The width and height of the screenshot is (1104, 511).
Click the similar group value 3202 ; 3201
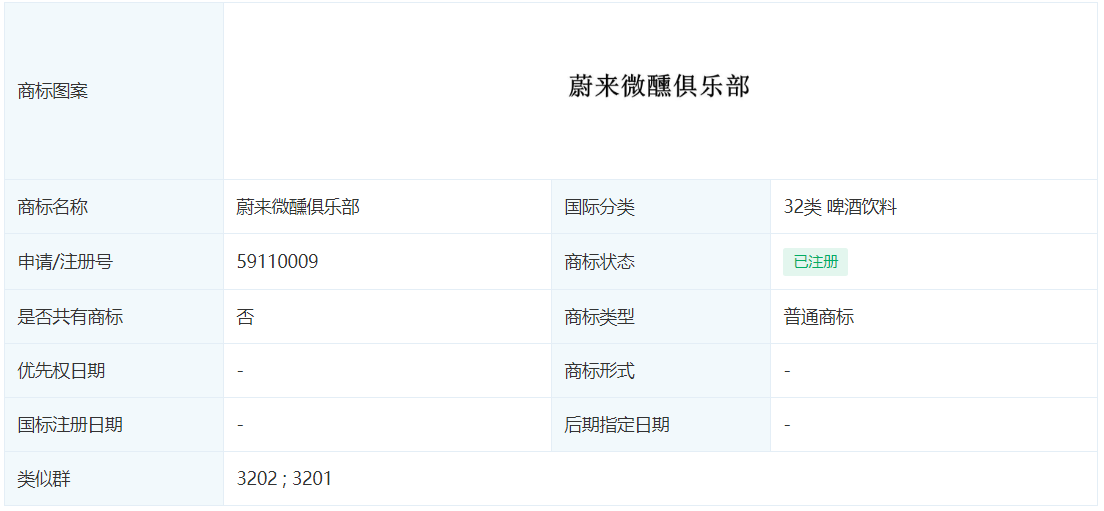tap(284, 479)
